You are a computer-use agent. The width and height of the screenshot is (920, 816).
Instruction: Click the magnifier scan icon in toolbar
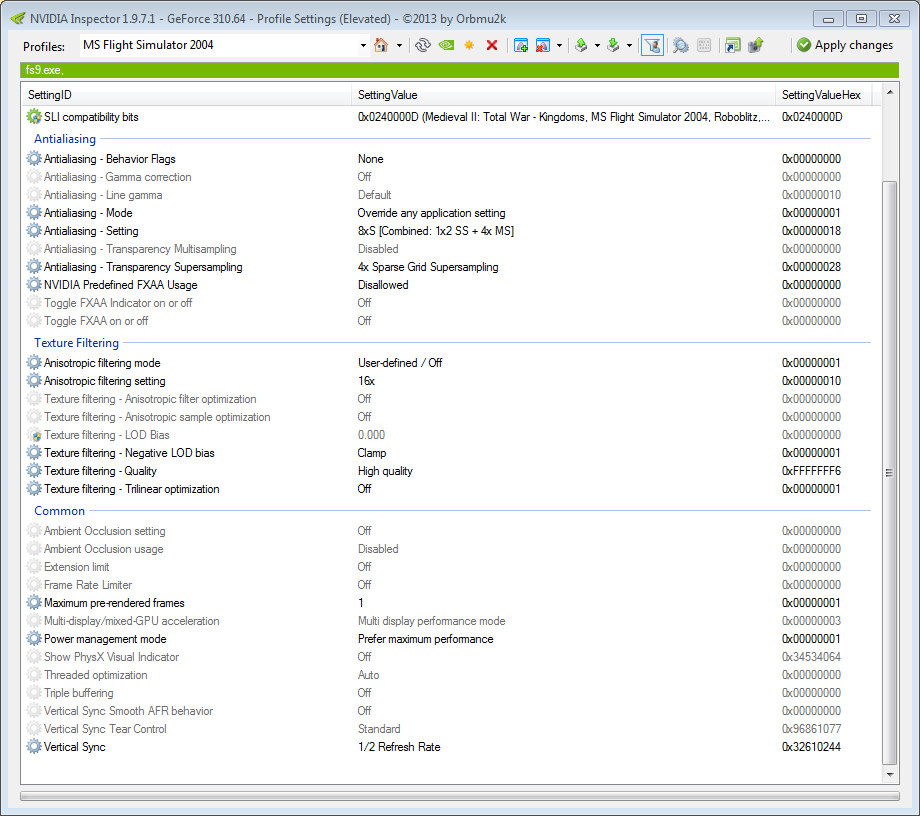[x=680, y=45]
